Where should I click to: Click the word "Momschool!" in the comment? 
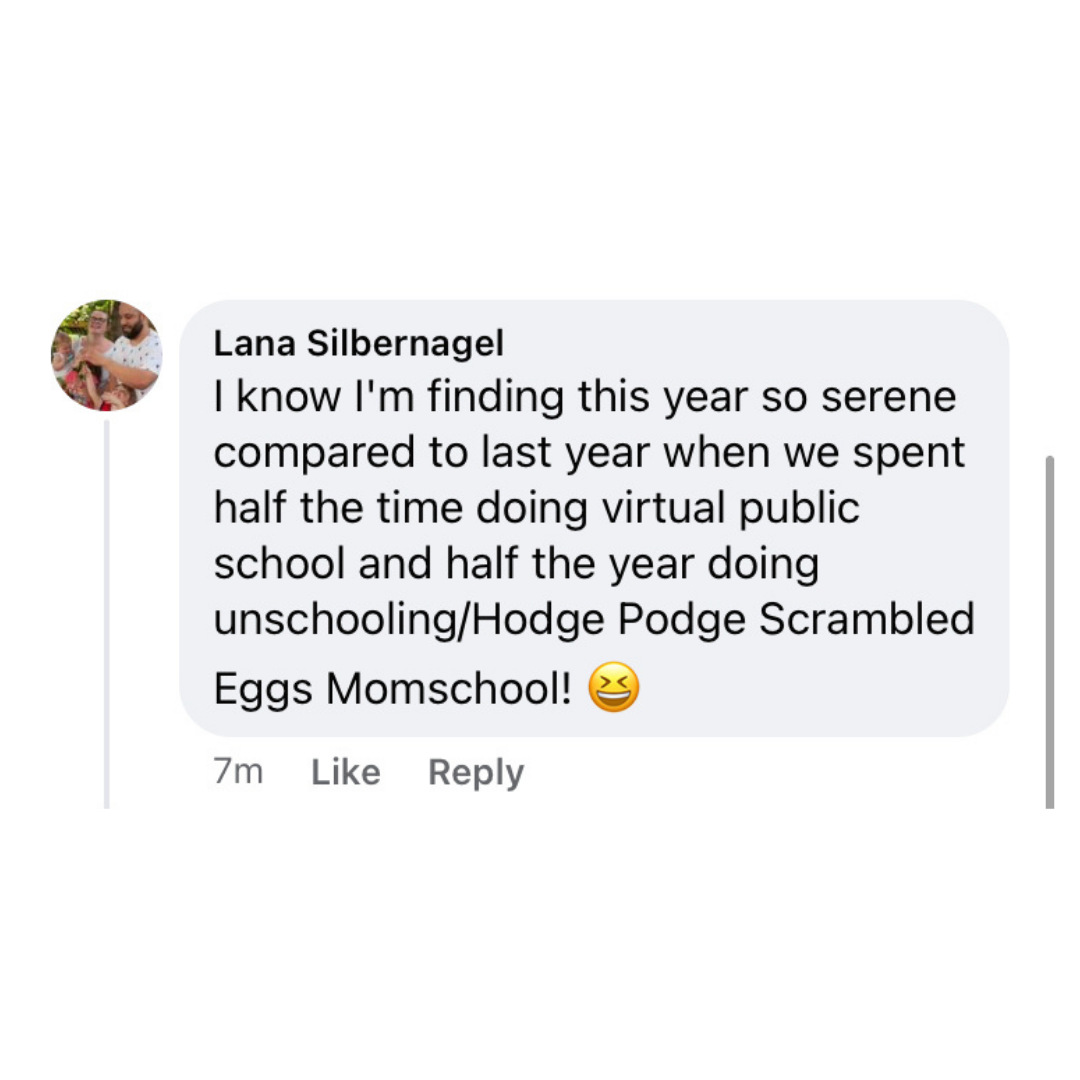coord(449,689)
